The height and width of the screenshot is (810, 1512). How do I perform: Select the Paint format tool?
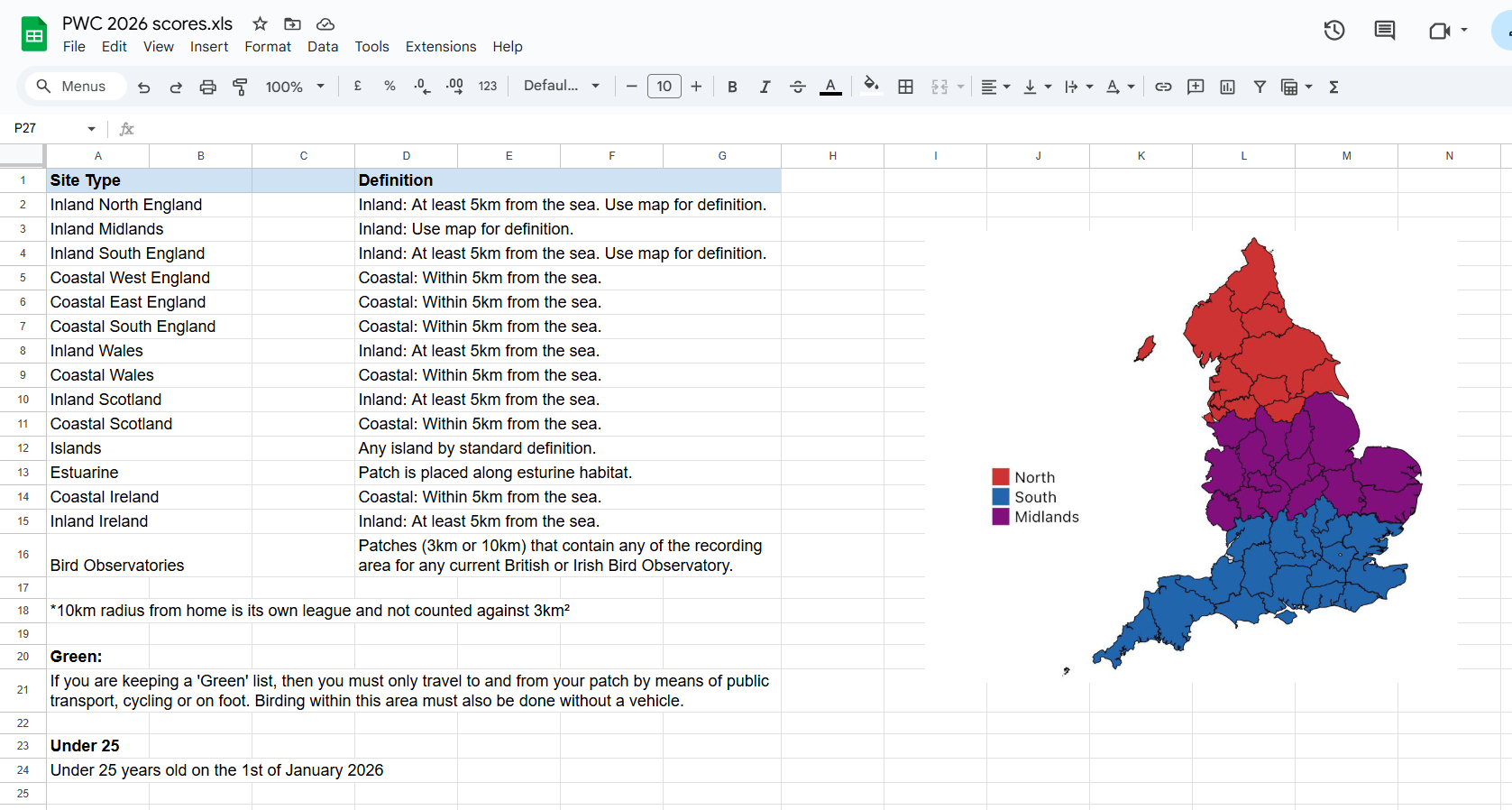[x=240, y=87]
